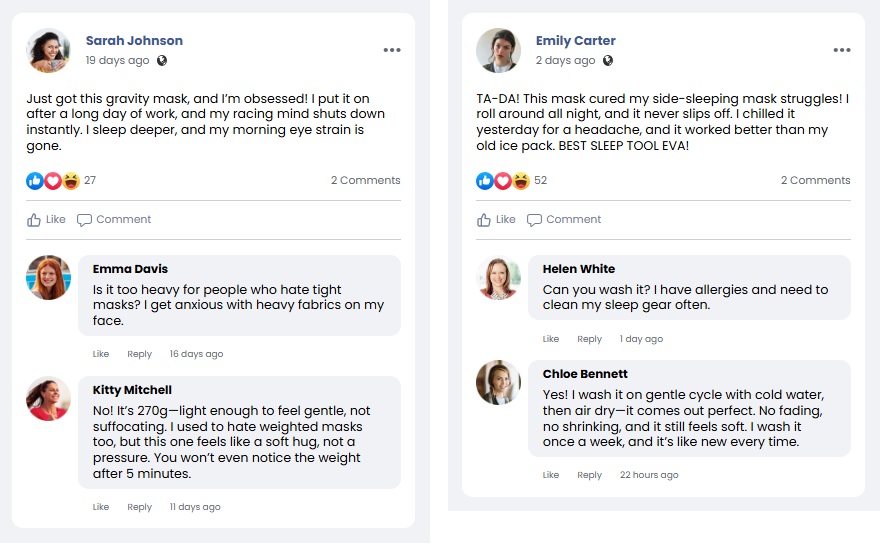
Task: Like Emily Carter's sleep mask post
Action: [496, 220]
